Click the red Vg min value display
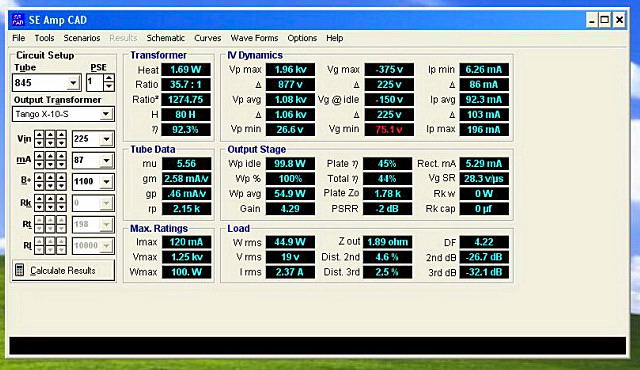 point(389,130)
